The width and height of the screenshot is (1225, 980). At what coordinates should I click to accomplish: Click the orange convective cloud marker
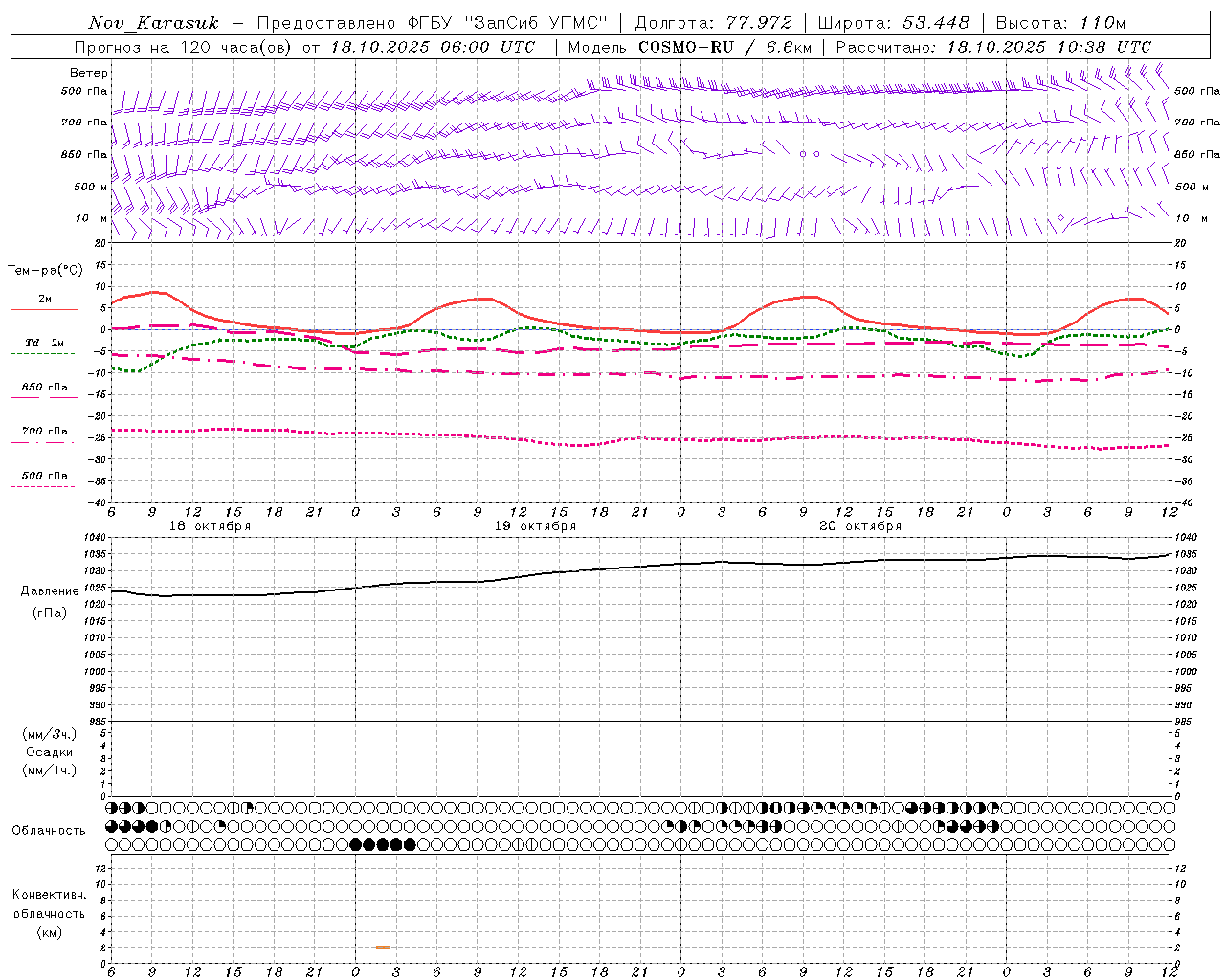(x=383, y=947)
